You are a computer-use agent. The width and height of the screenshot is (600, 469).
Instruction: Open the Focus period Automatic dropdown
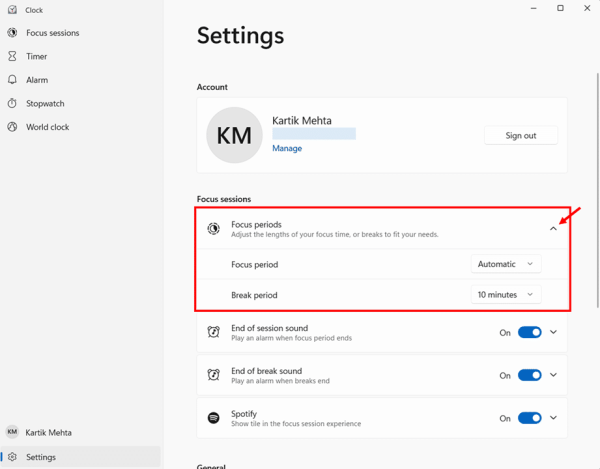coord(506,264)
